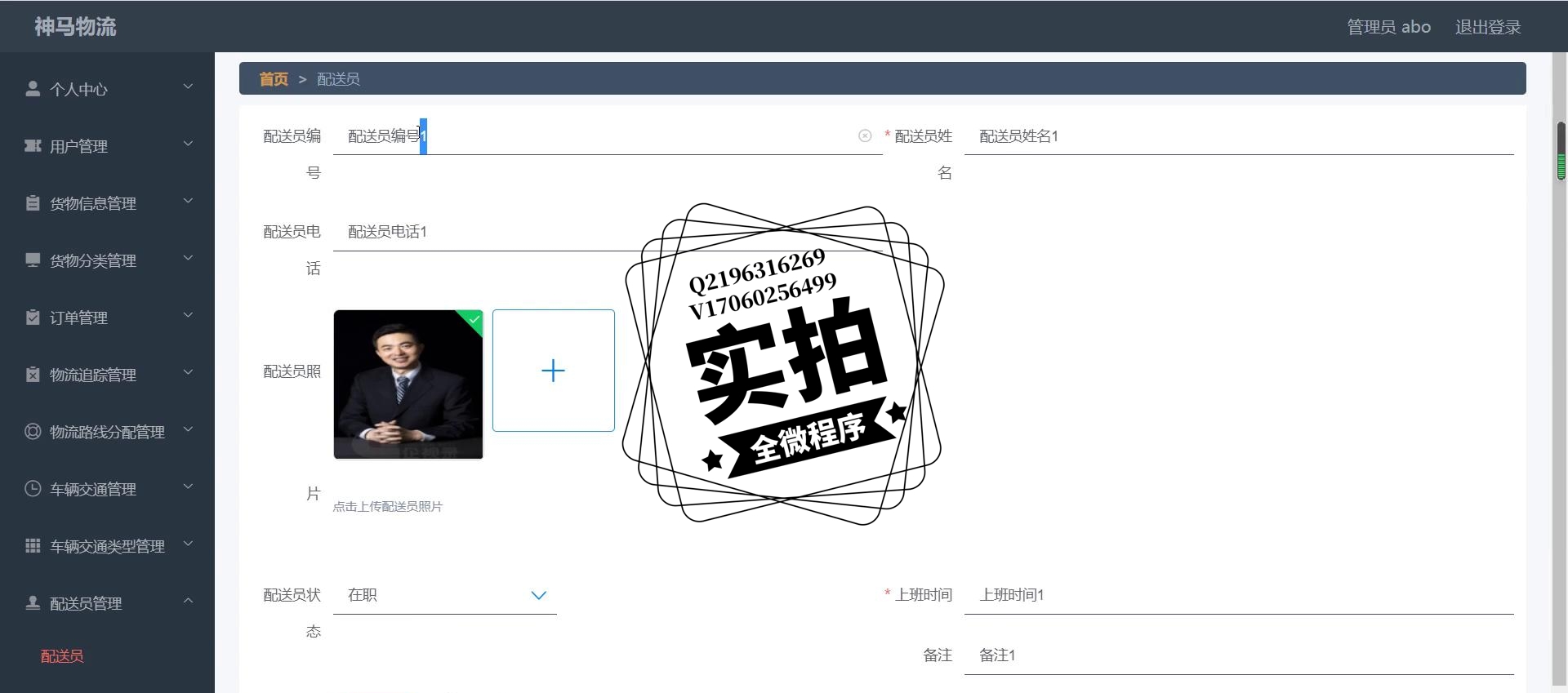Click the 订单管理 checklist icon
This screenshot has height=693, width=1568.
point(33,317)
